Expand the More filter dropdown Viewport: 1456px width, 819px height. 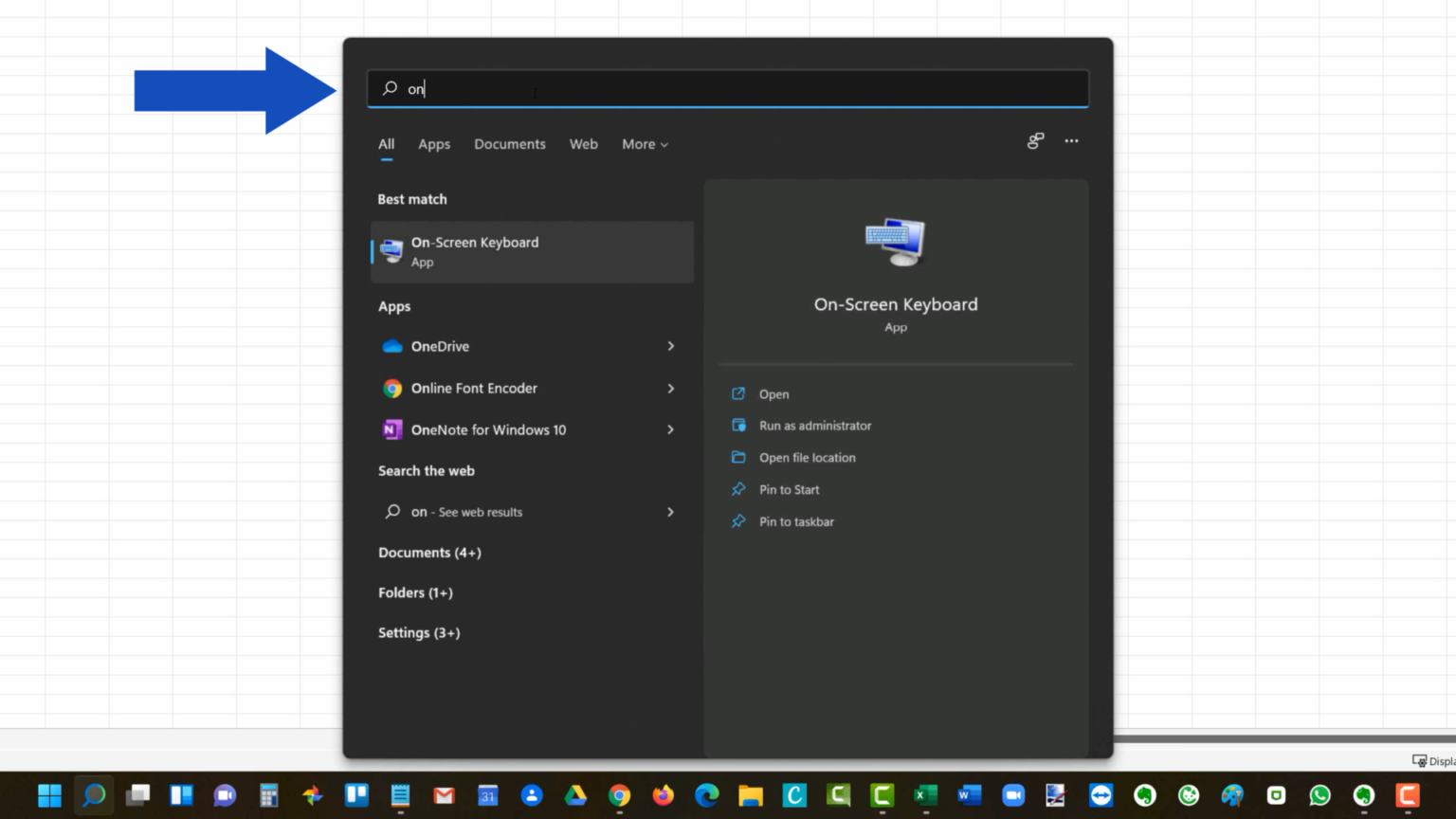(x=645, y=144)
